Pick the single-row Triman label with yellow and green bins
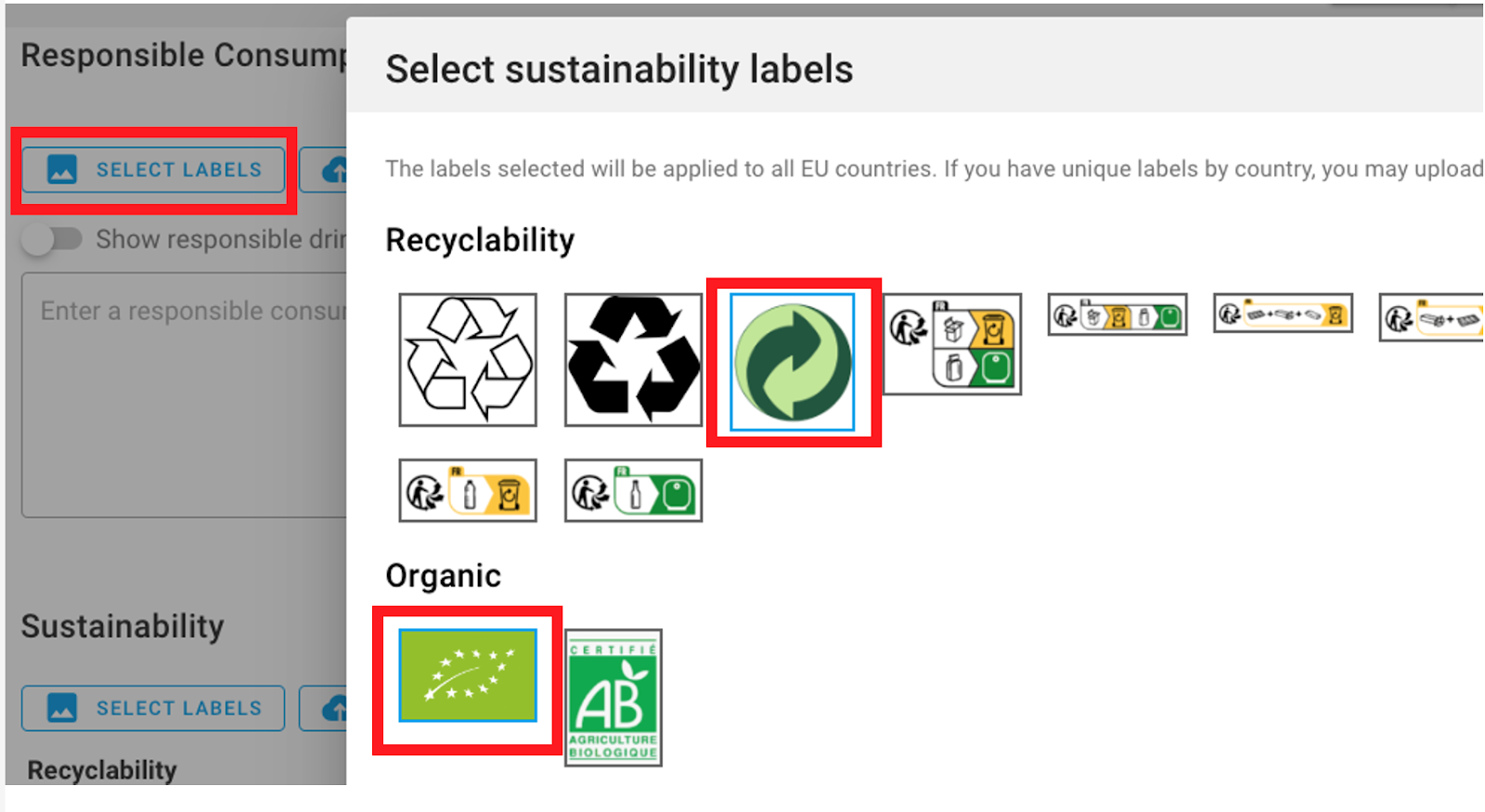The width and height of the screenshot is (1485, 812). pos(1117,315)
